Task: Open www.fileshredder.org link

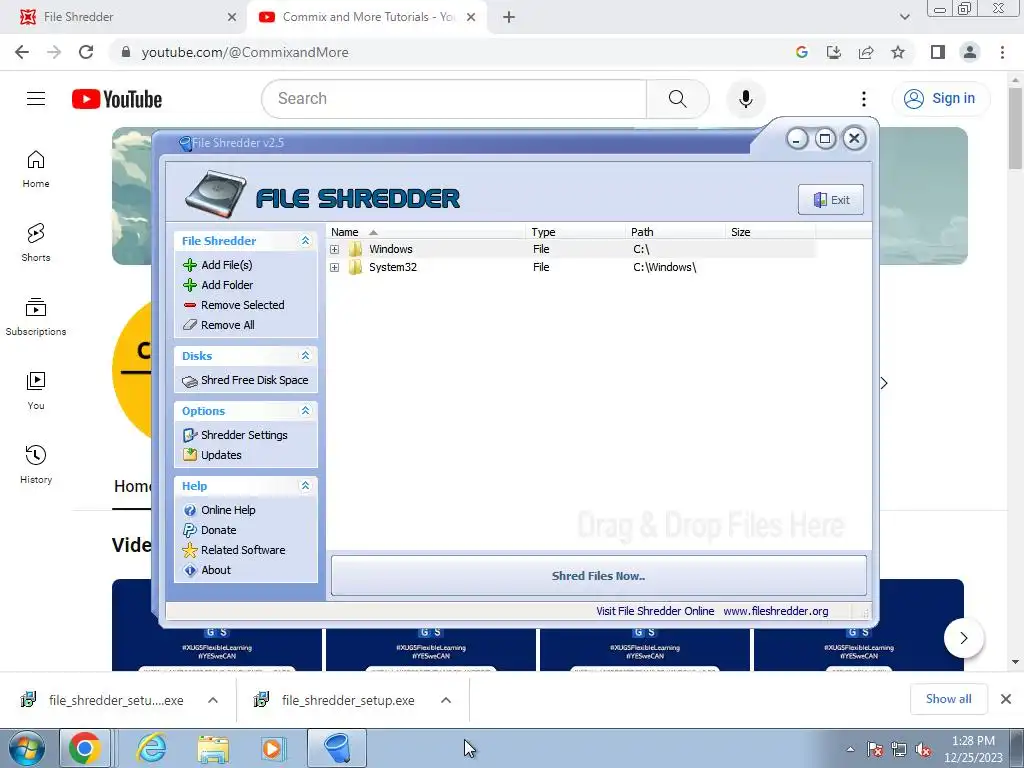Action: [776, 611]
